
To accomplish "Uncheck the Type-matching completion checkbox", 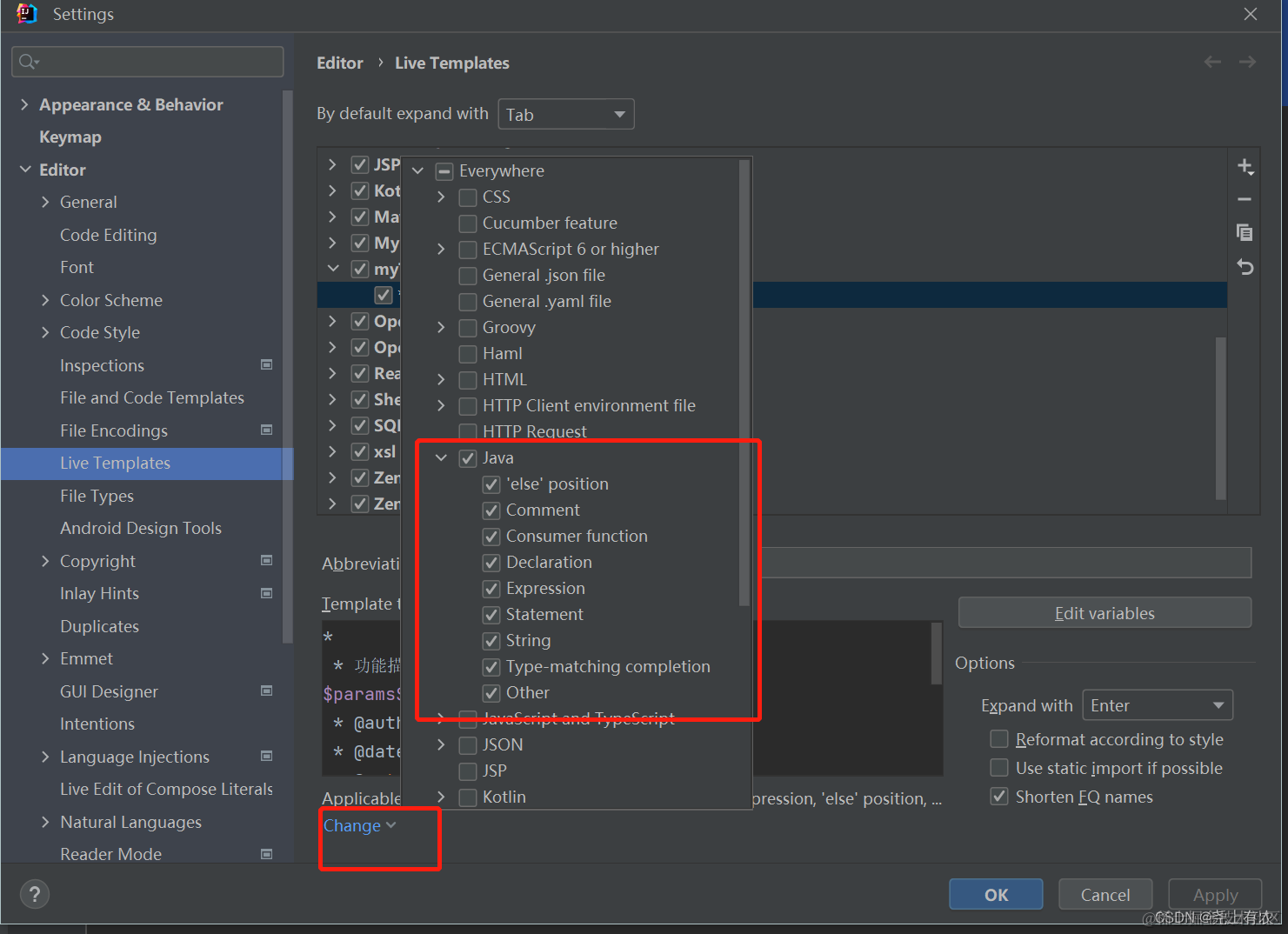I will [491, 667].
